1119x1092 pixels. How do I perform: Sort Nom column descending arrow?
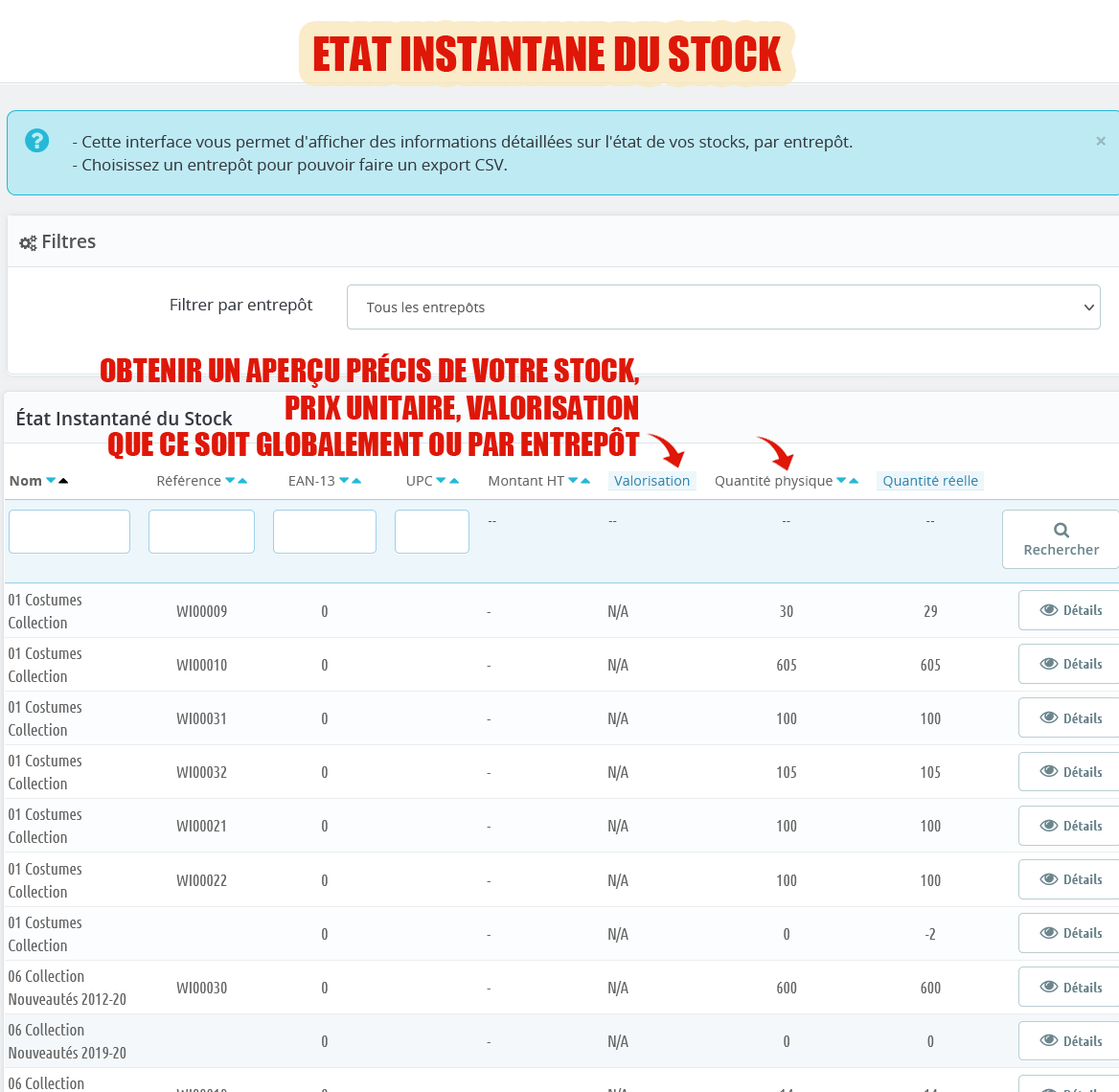point(51,481)
